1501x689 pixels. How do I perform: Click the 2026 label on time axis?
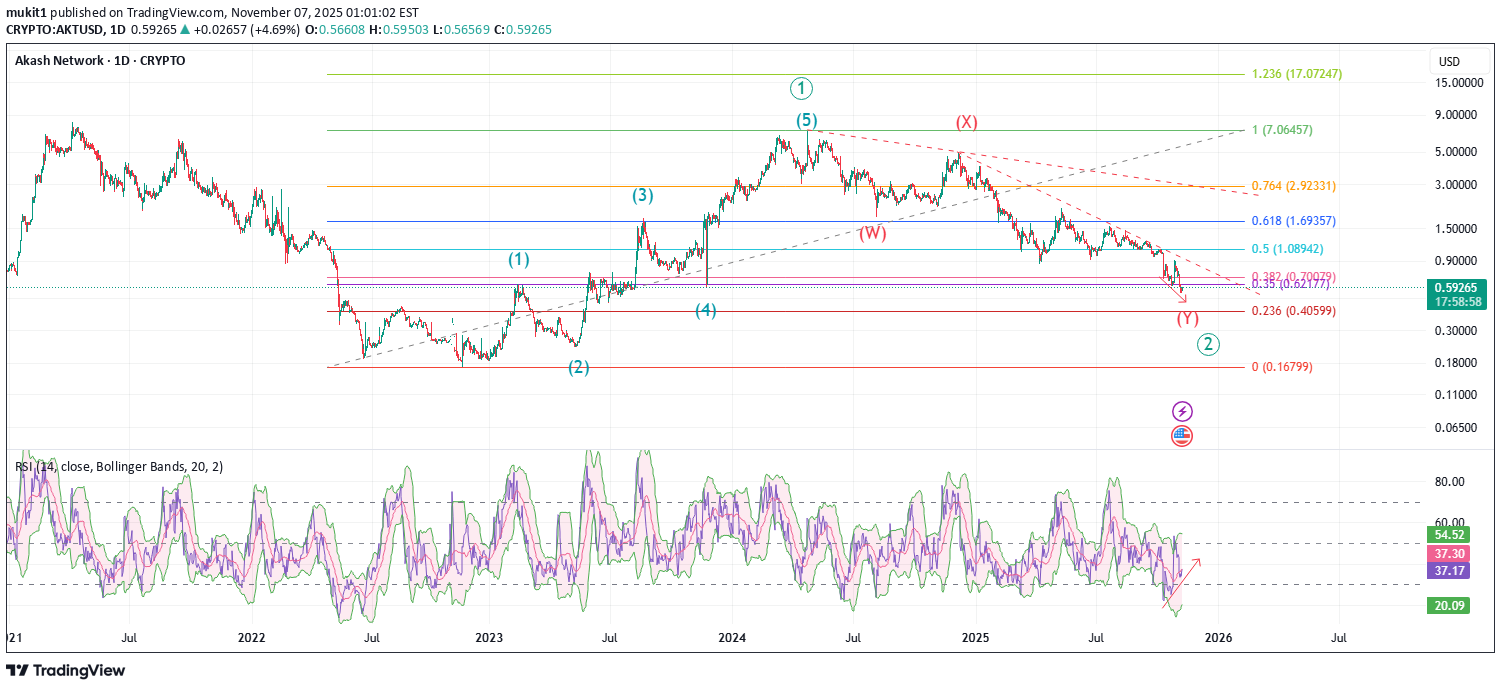pos(1218,637)
